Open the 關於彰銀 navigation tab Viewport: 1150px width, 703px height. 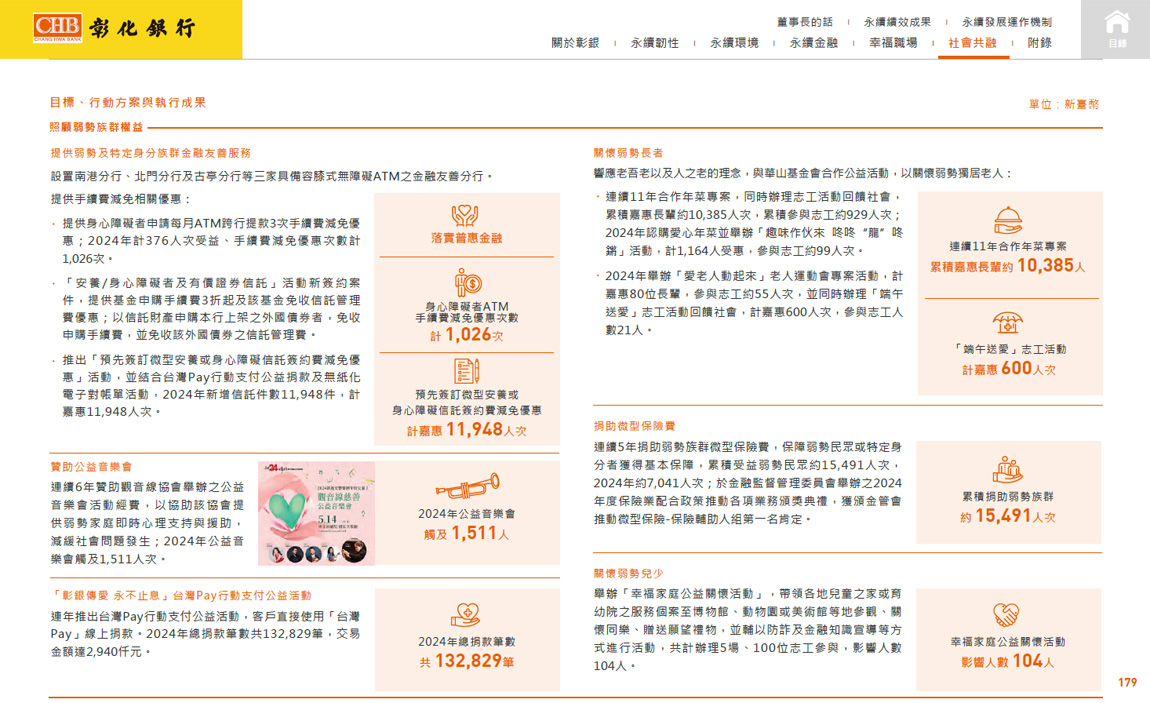(x=575, y=43)
